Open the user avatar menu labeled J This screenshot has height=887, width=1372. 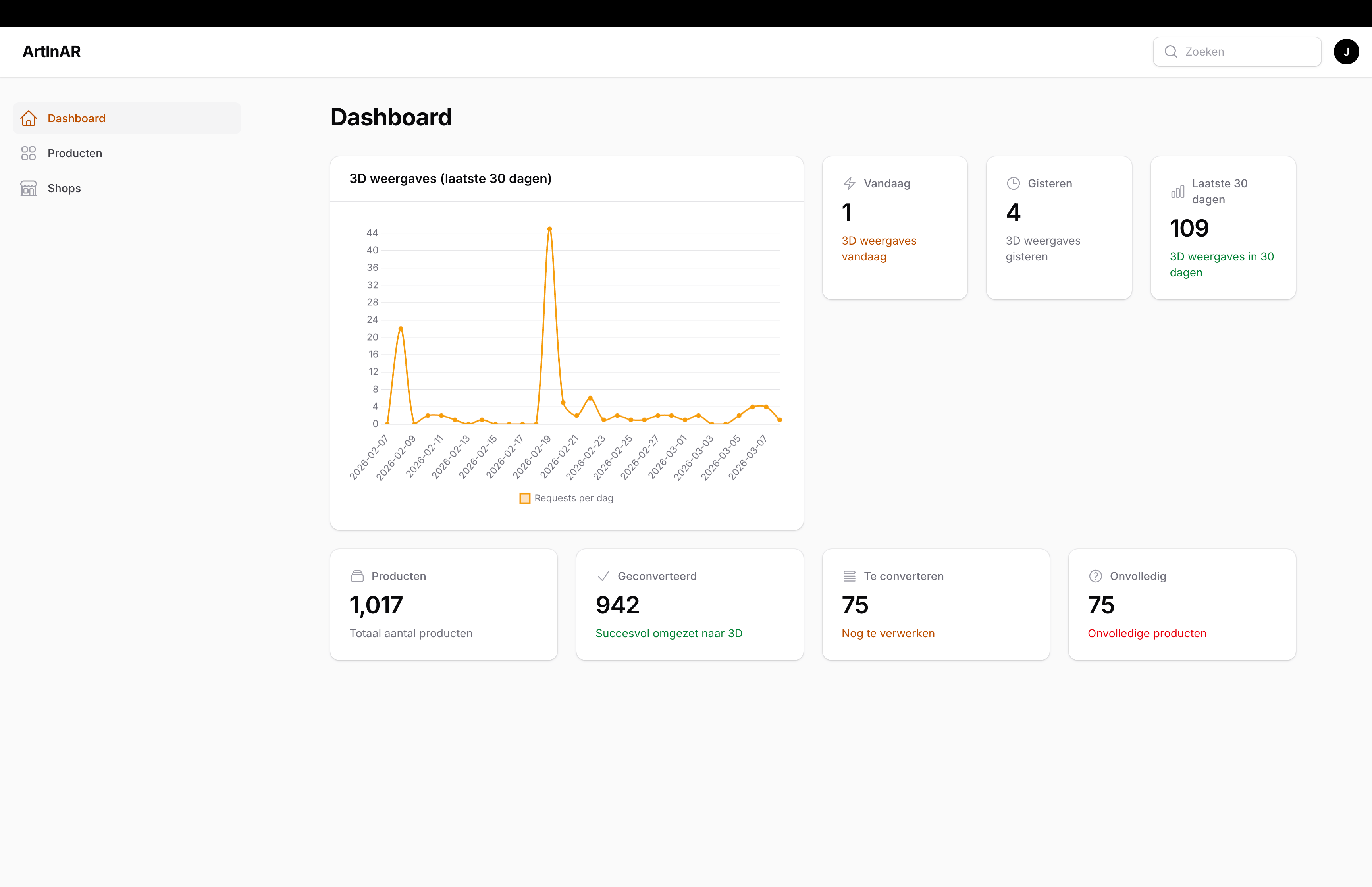point(1346,52)
